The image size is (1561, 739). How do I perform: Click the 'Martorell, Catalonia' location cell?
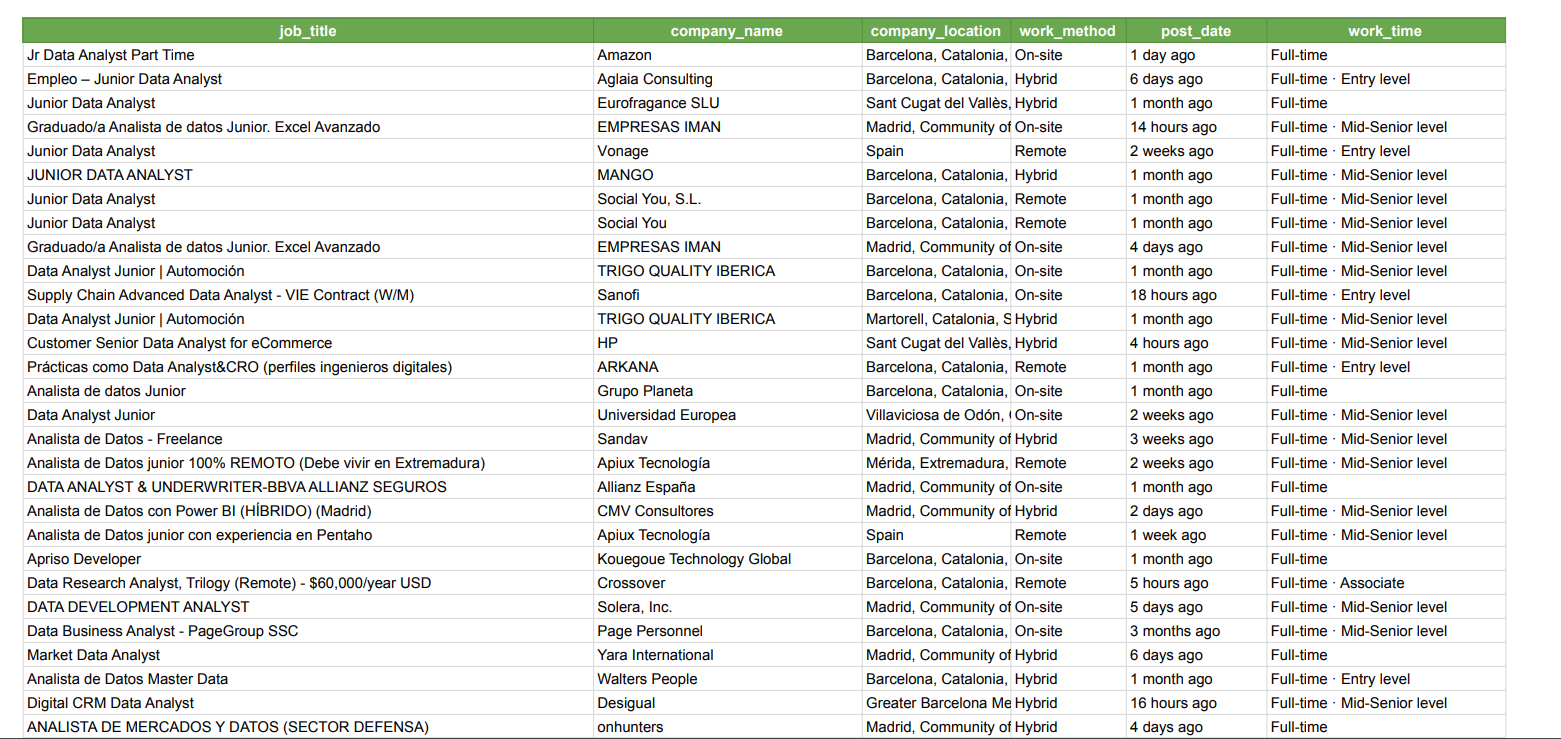(936, 319)
